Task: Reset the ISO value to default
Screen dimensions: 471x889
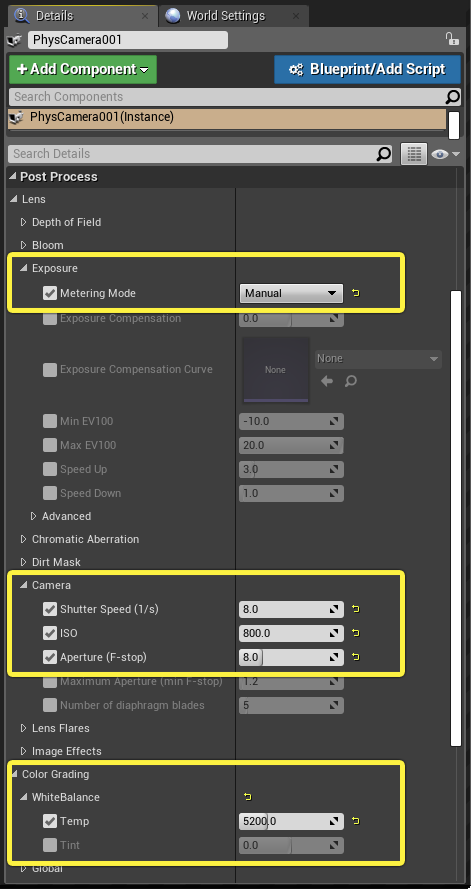Action: pos(356,633)
